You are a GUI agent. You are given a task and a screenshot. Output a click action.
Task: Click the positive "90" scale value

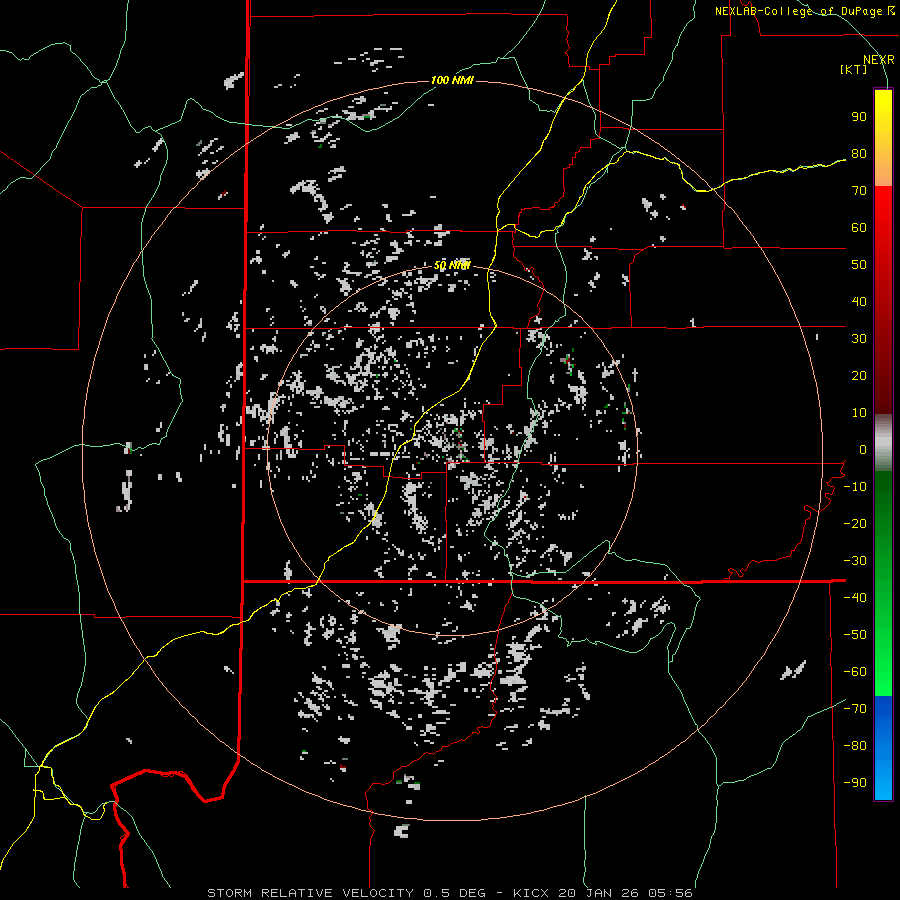coord(859,117)
